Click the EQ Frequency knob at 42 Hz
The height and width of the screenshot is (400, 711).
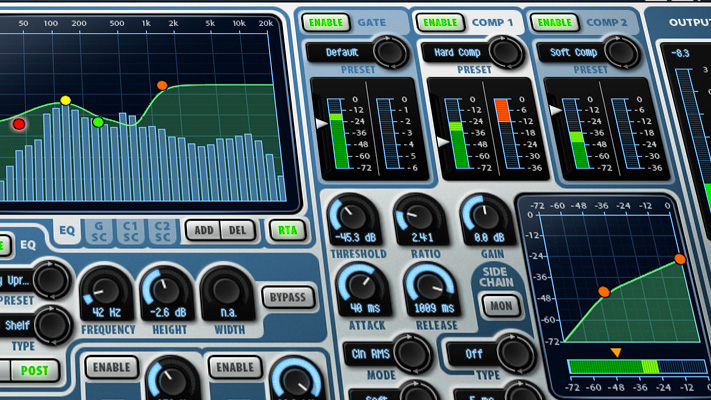(x=105, y=289)
